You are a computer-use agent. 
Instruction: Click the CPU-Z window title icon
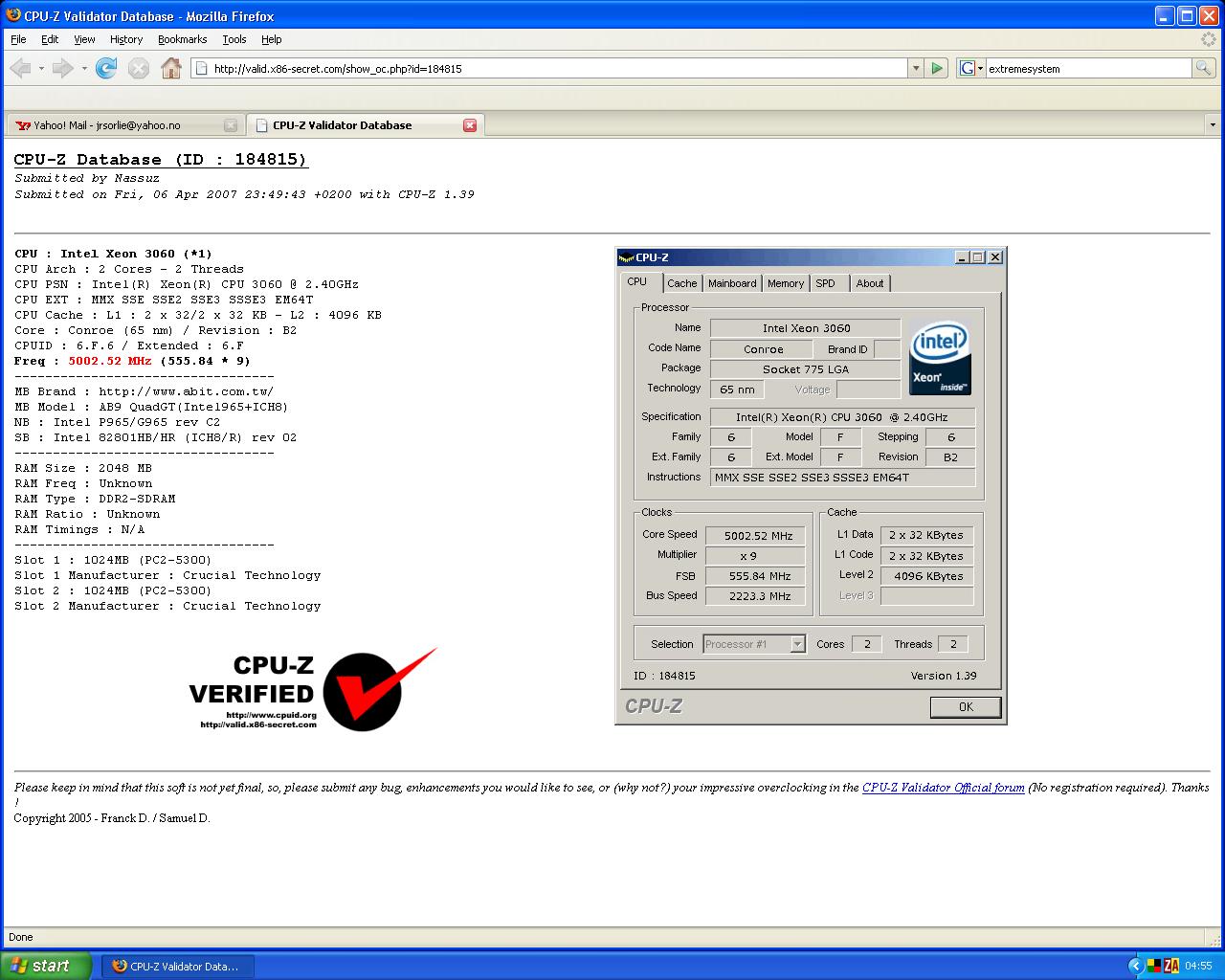pyautogui.click(x=626, y=256)
